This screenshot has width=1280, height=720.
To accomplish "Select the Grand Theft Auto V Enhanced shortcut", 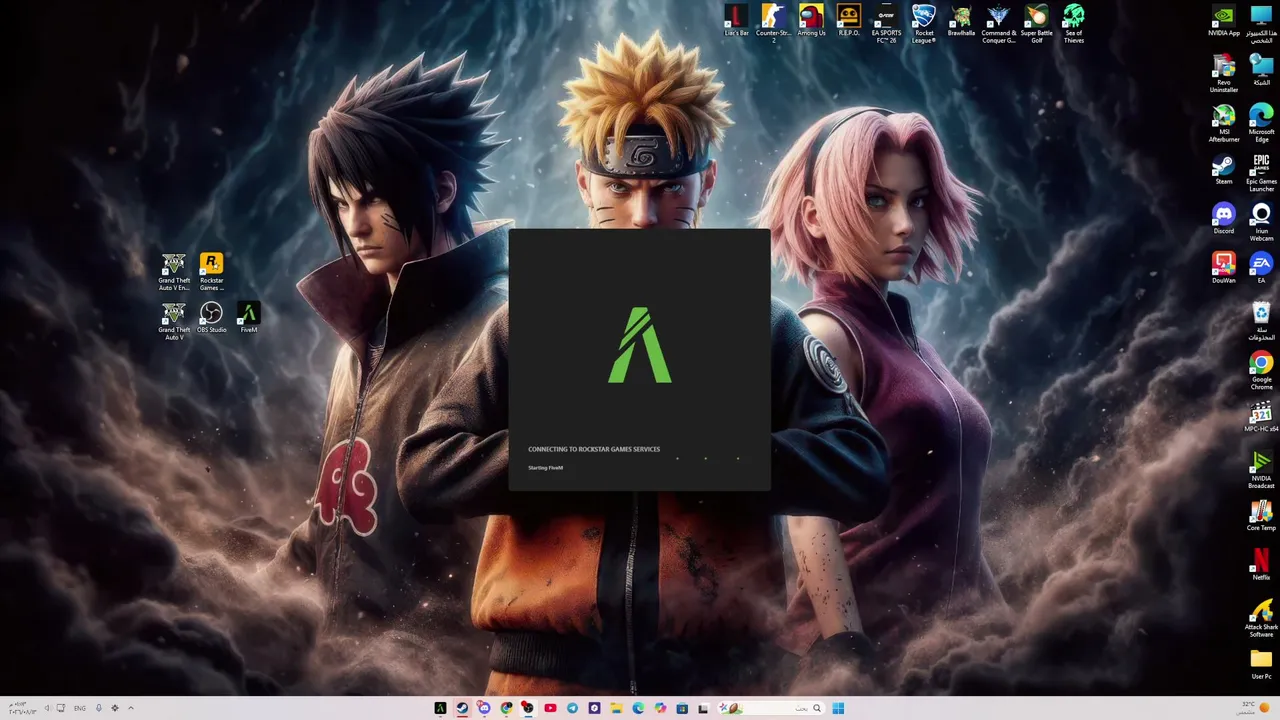I will pyautogui.click(x=174, y=271).
